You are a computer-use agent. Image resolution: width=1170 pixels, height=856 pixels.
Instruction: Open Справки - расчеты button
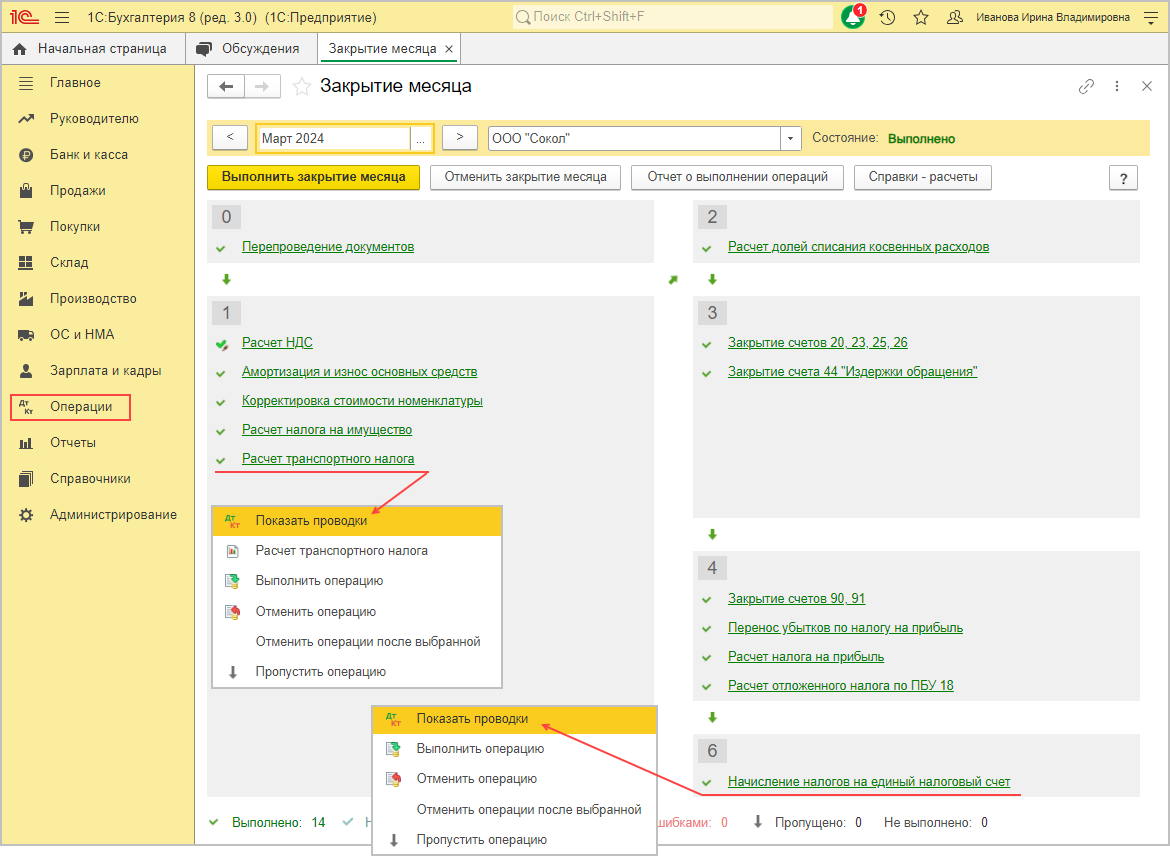pos(923,177)
